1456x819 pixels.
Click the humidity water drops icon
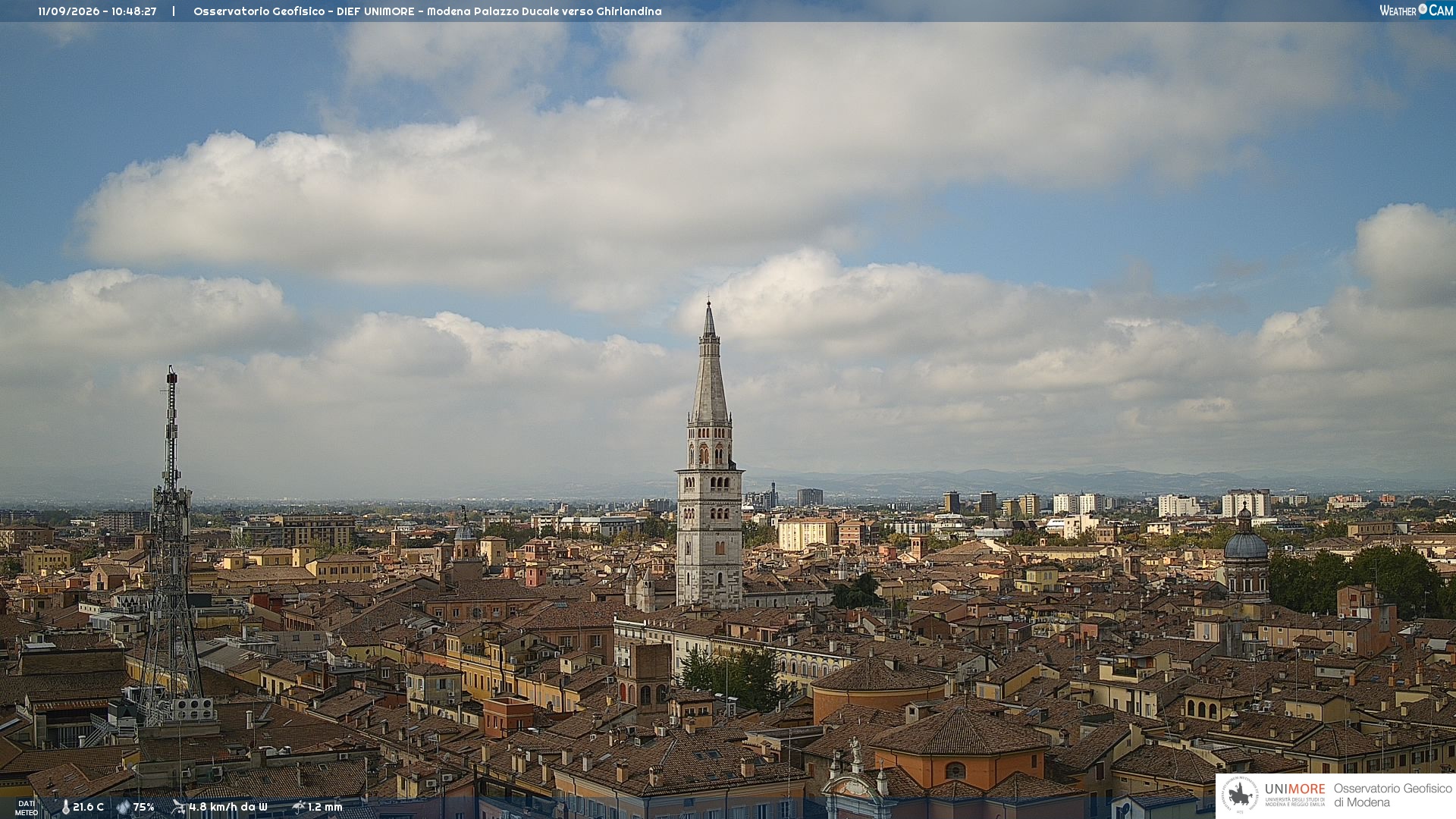pyautogui.click(x=123, y=808)
